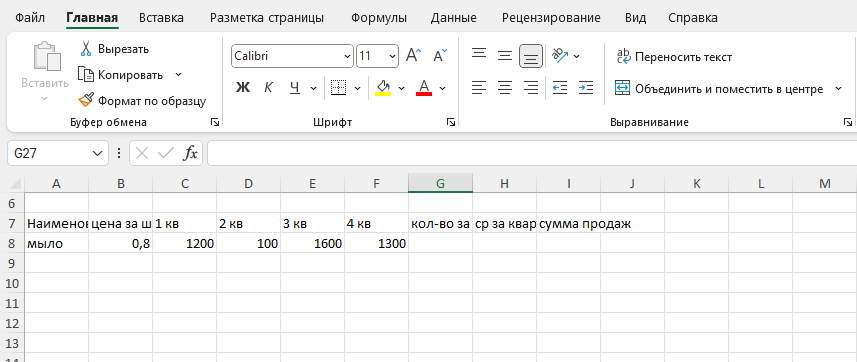This screenshot has width=857, height=362.
Task: Switch to the Вставка tab
Action: pos(161,18)
